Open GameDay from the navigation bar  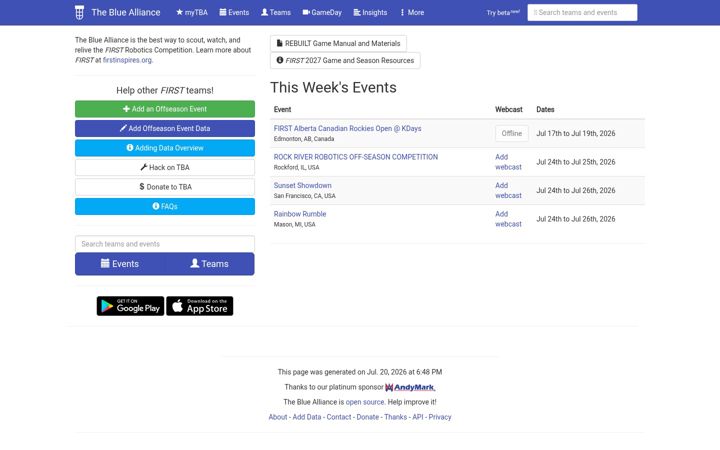coord(322,12)
